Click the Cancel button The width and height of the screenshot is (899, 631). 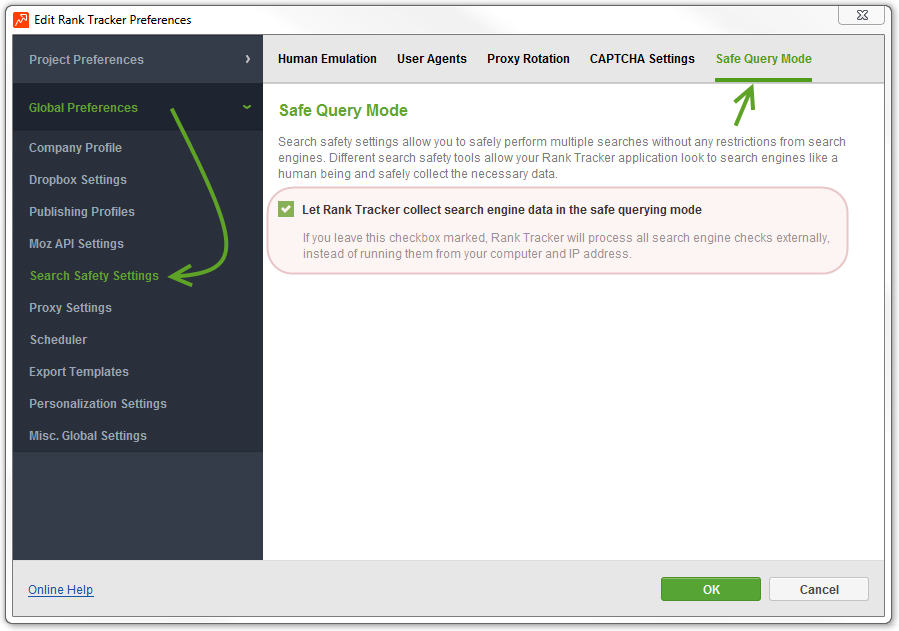819,589
